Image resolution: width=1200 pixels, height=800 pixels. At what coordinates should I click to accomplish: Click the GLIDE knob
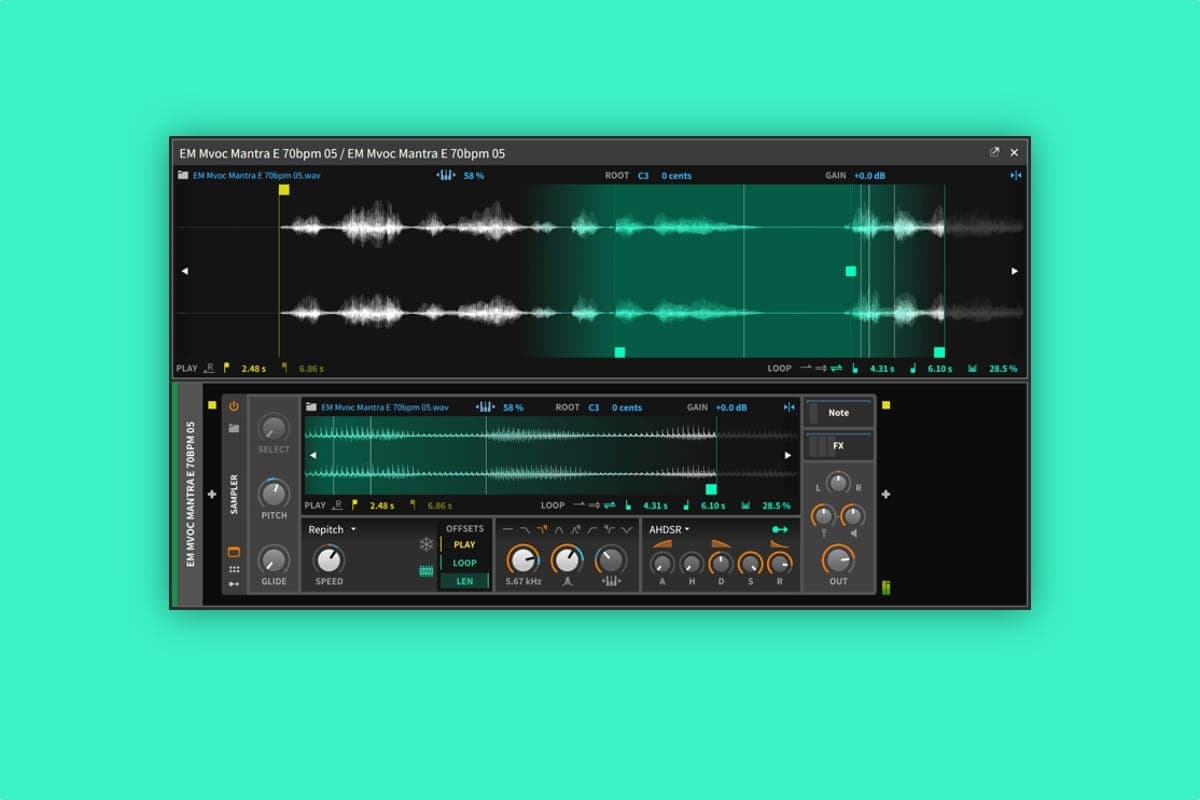pos(274,560)
